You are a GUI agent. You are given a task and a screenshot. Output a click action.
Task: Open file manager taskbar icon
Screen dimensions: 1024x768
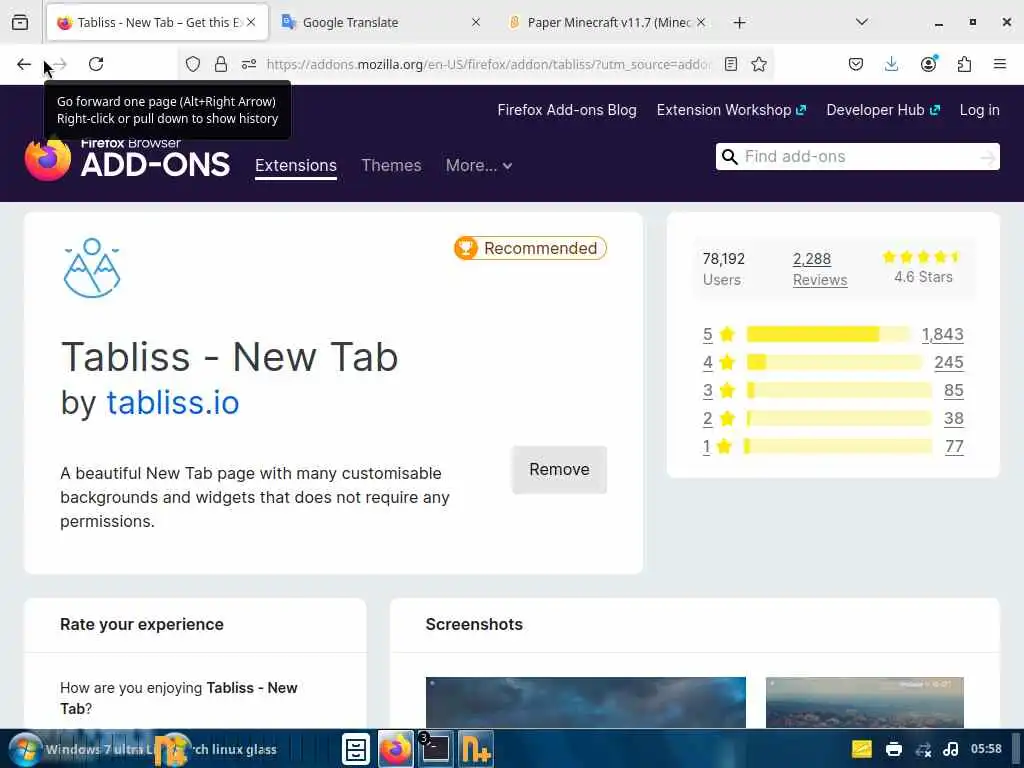point(356,749)
